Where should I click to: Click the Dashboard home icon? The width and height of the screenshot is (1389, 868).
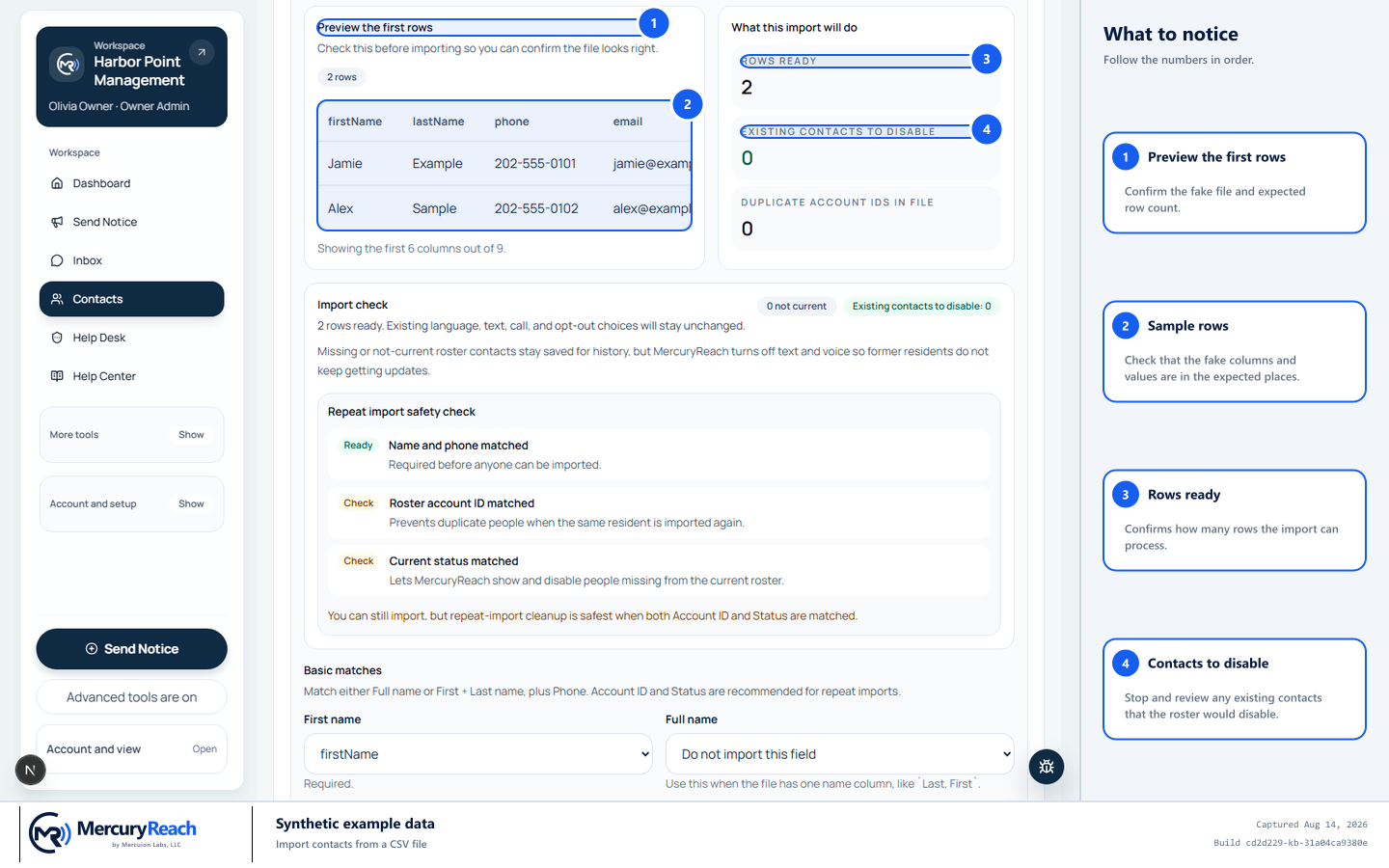57,183
